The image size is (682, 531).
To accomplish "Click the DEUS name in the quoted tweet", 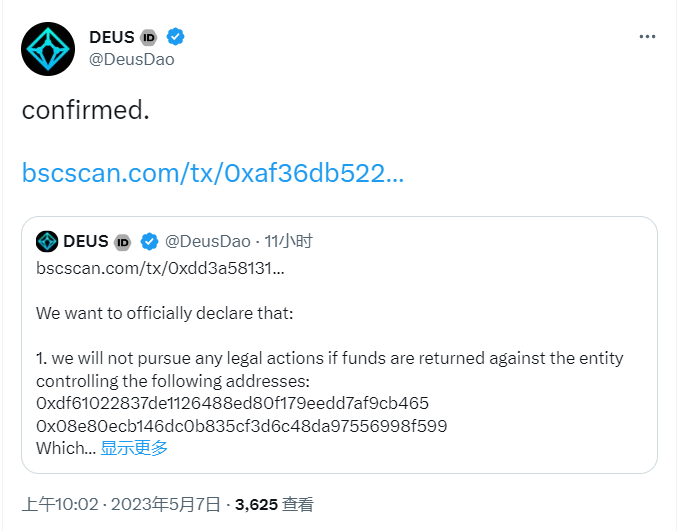I will [x=86, y=242].
